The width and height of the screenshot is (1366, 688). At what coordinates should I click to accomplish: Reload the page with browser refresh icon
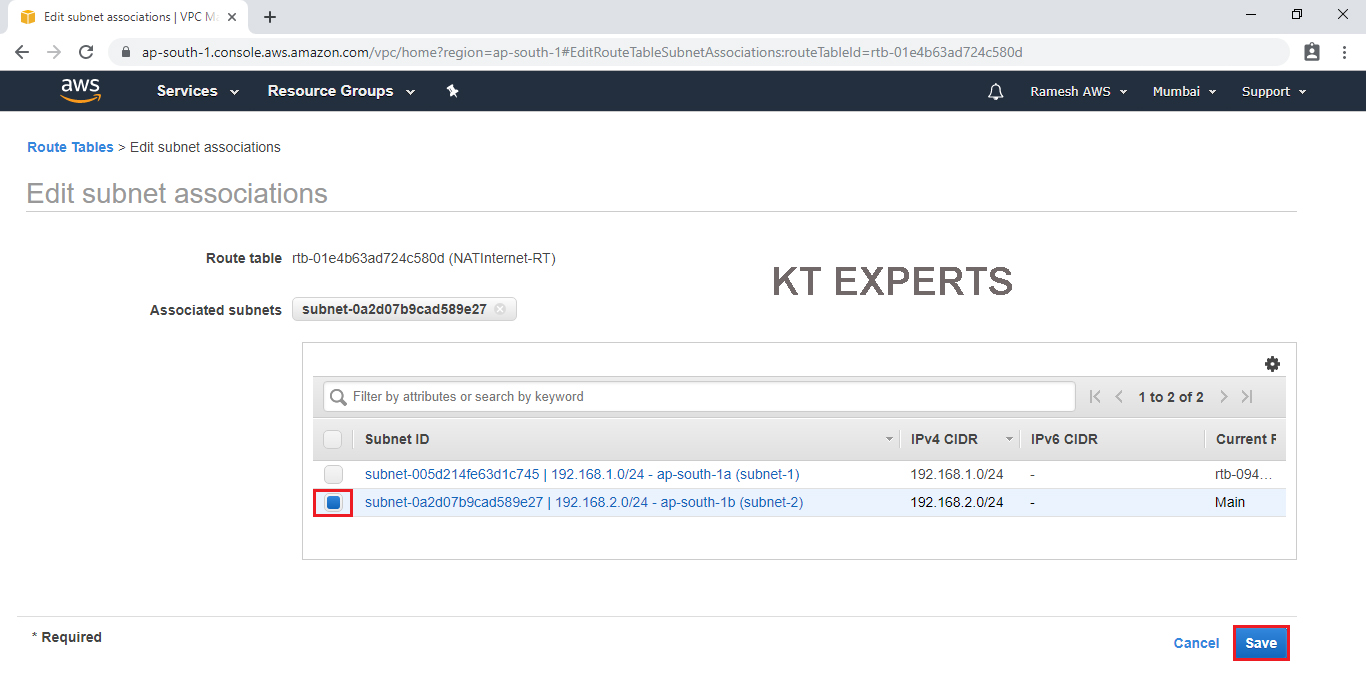[86, 52]
